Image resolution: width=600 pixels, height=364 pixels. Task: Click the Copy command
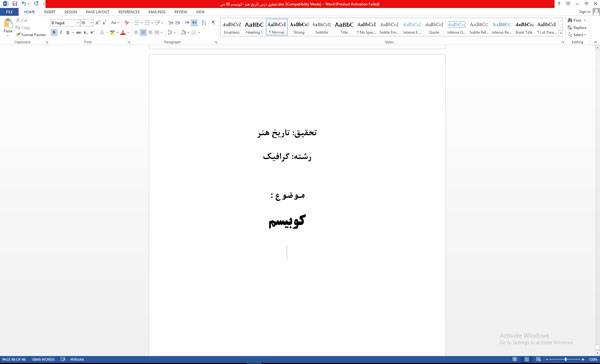(23, 28)
